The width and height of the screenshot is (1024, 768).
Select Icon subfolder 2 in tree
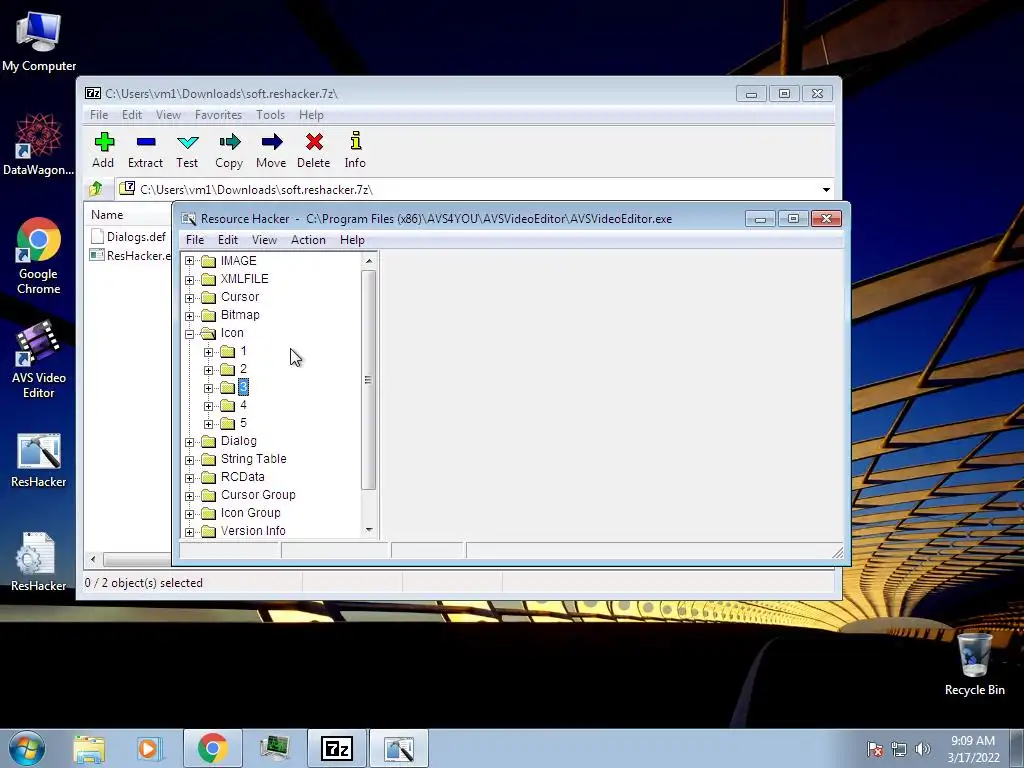tap(244, 369)
